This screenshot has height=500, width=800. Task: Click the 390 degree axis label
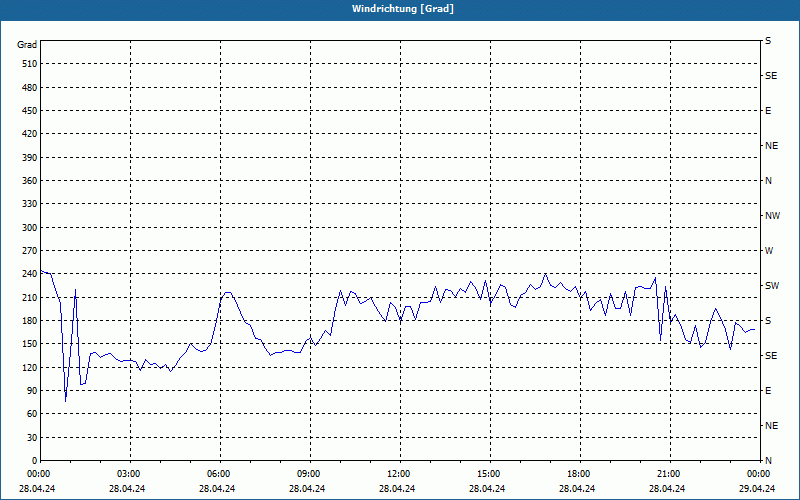30,158
